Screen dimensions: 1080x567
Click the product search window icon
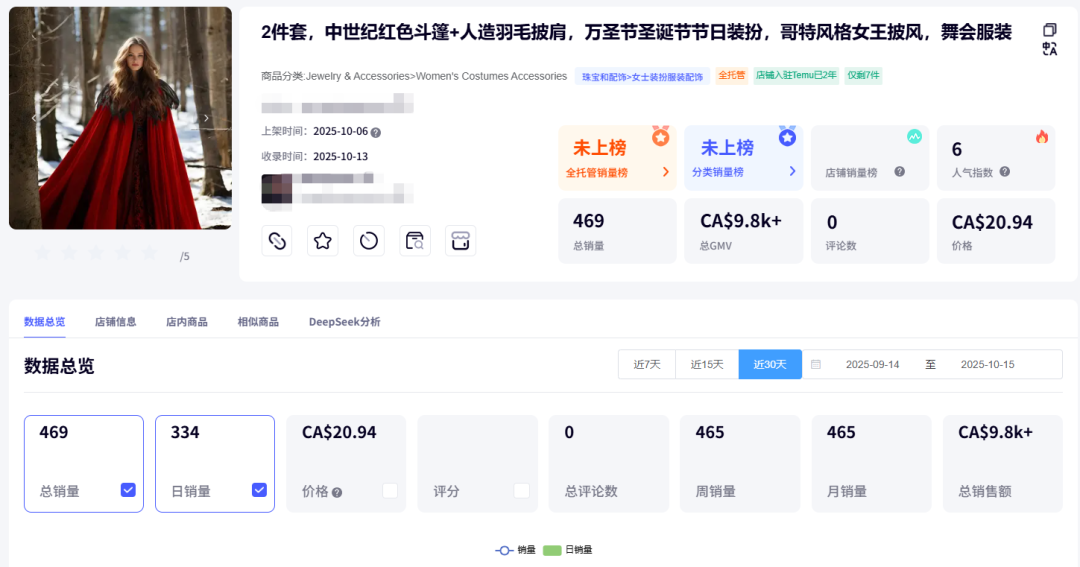[x=415, y=241]
